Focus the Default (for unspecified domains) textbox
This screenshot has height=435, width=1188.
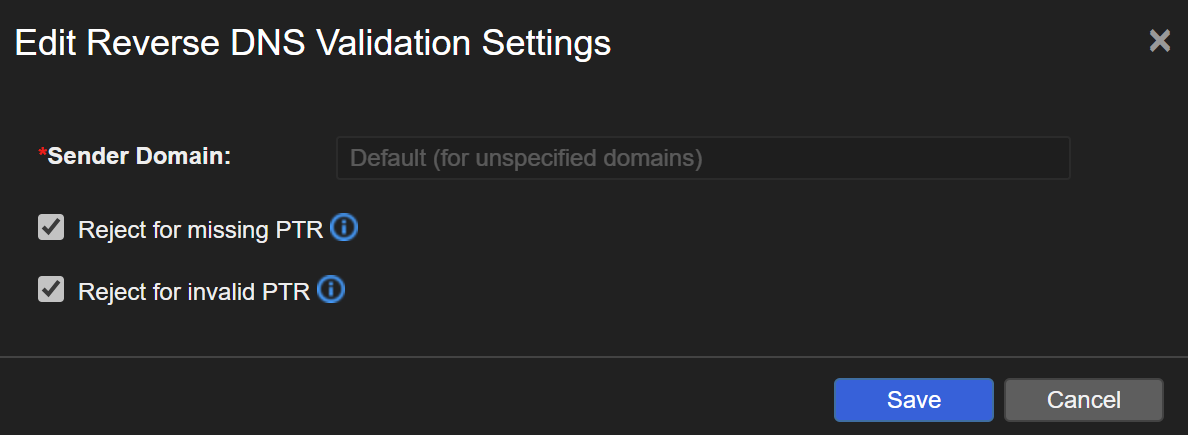(703, 158)
